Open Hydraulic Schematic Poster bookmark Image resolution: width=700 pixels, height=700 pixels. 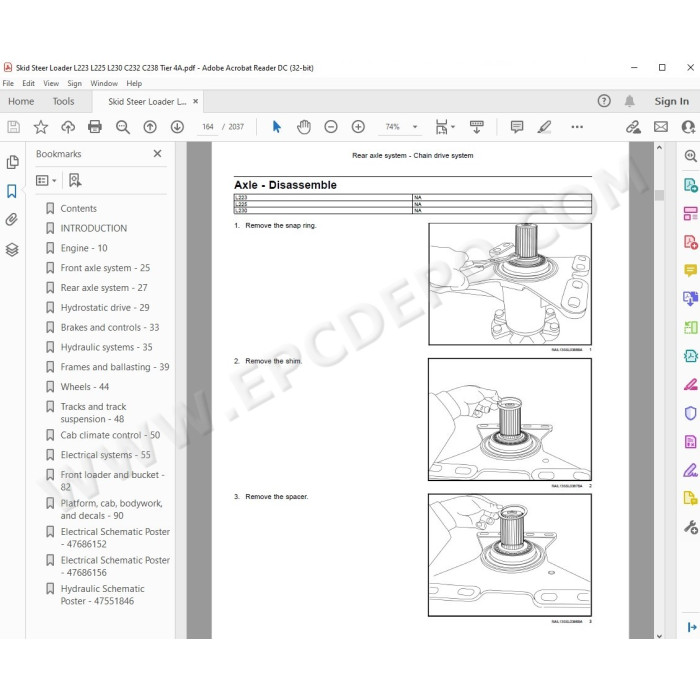pyautogui.click(x=102, y=595)
